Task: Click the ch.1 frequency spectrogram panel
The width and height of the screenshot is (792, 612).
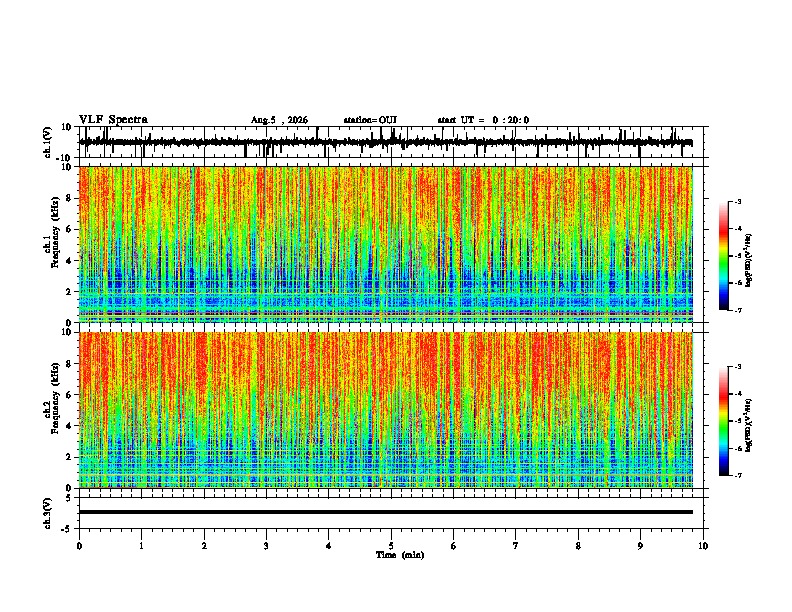Action: pyautogui.click(x=386, y=244)
